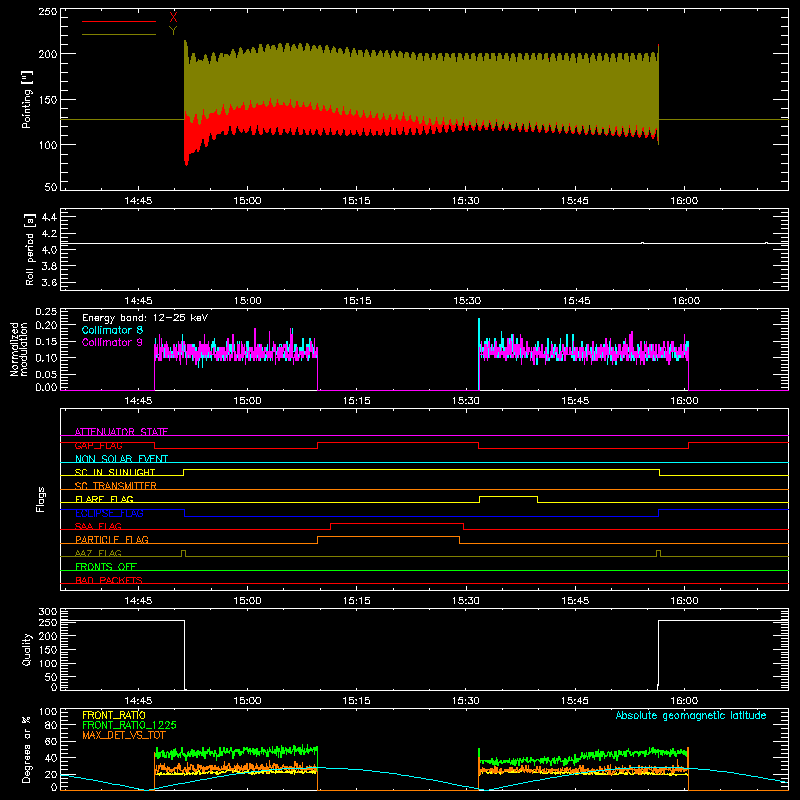Click the cyan geomagnetic latitude curve peak near 15:10
This screenshot has width=800, height=800.
tap(318, 767)
